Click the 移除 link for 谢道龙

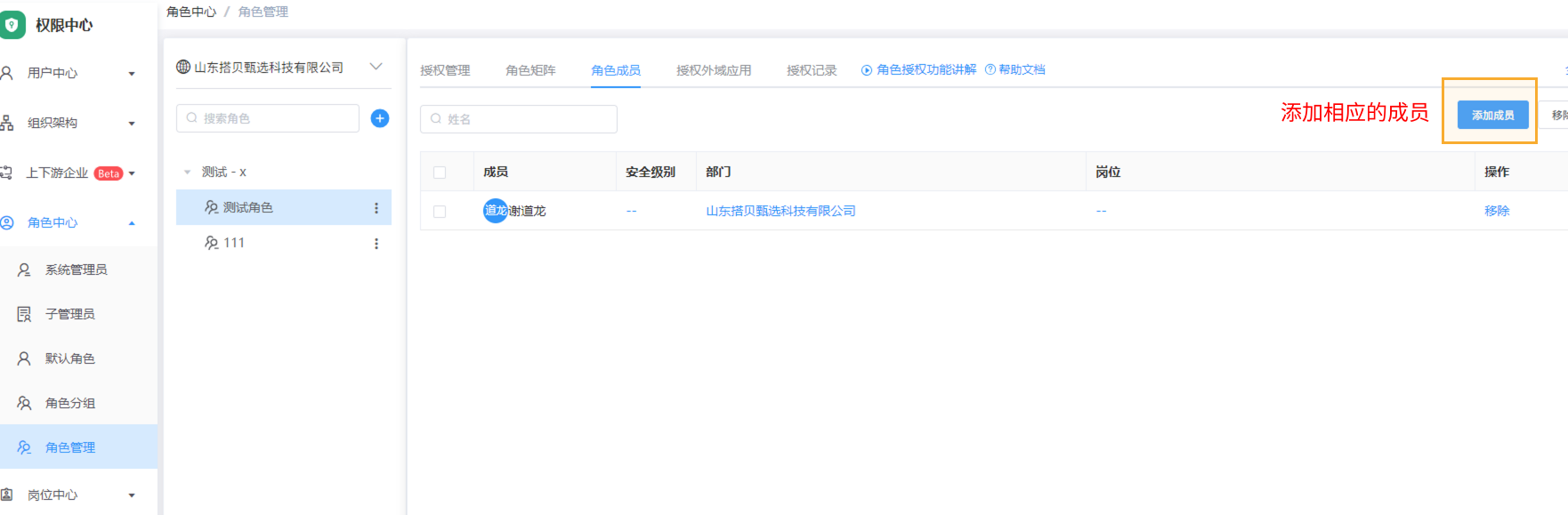tap(1497, 211)
